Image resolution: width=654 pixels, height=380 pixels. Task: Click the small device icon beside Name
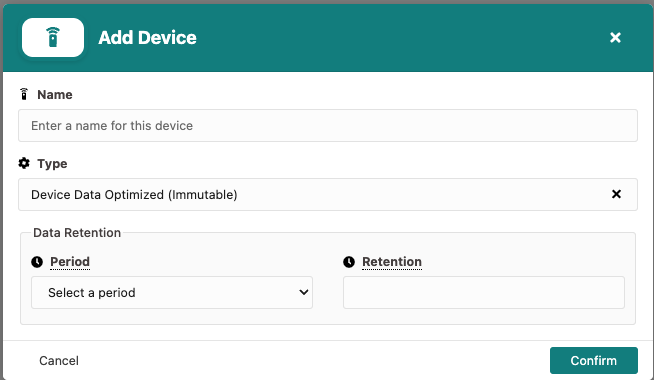[x=24, y=94]
